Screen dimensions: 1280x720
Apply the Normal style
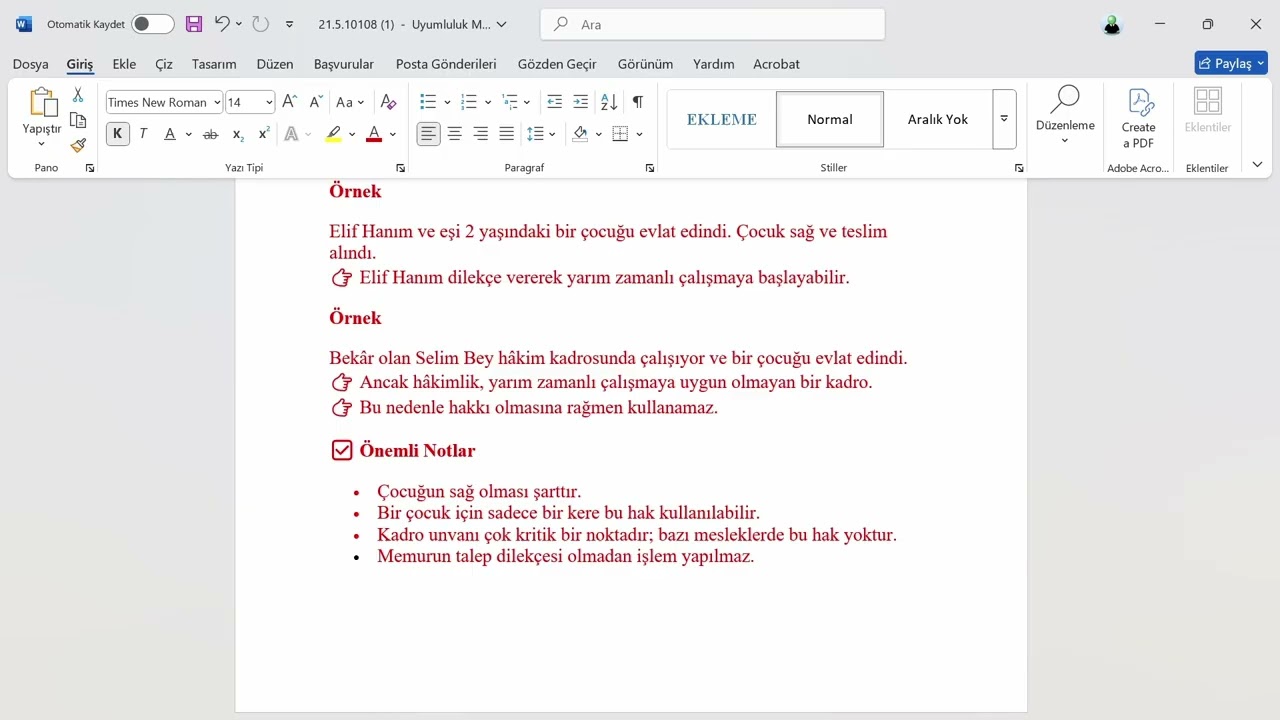point(830,119)
